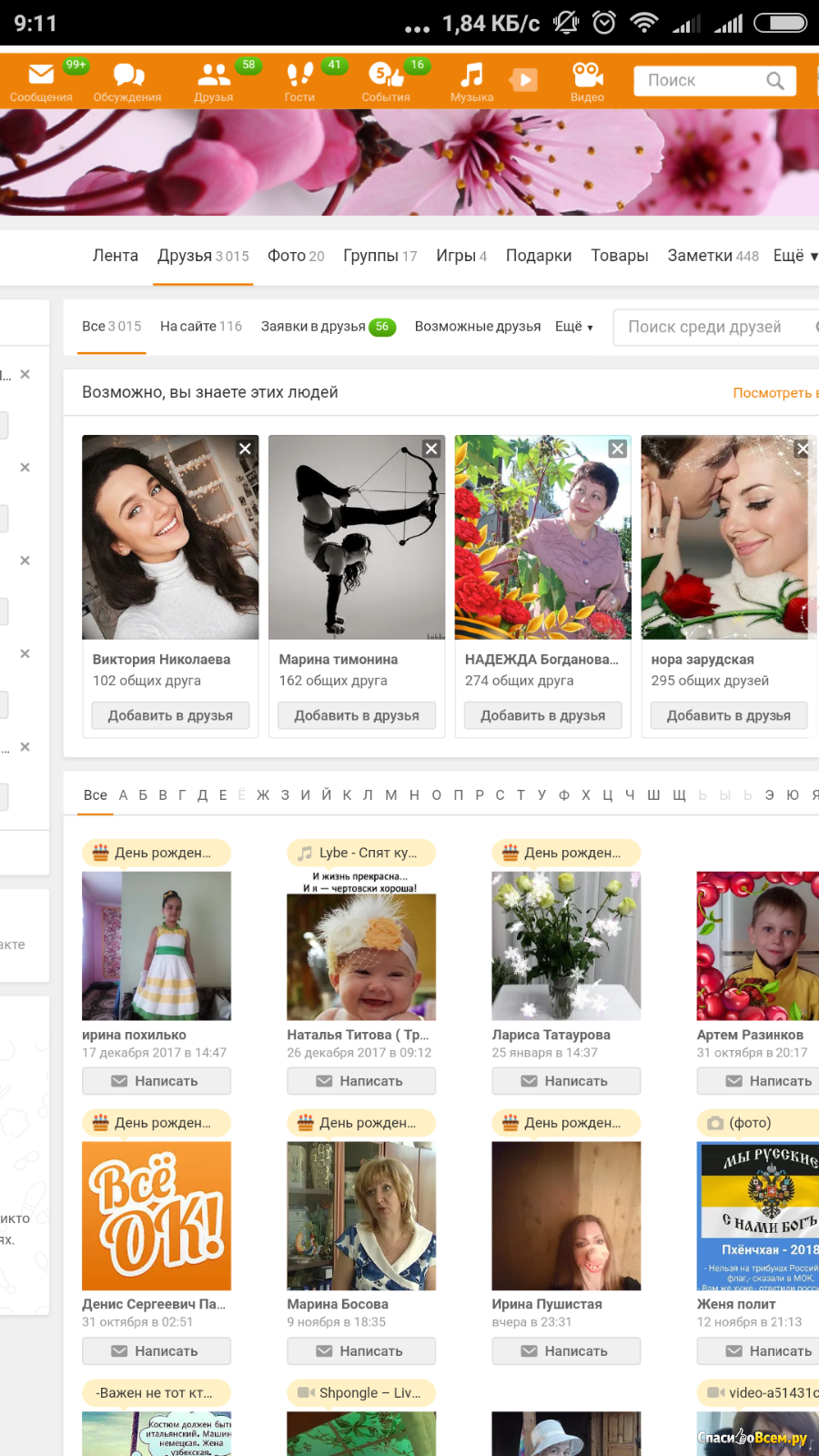This screenshot has height=1456, width=819.
Task: Write message to Артем Разинков
Action: pyautogui.click(x=758, y=1081)
